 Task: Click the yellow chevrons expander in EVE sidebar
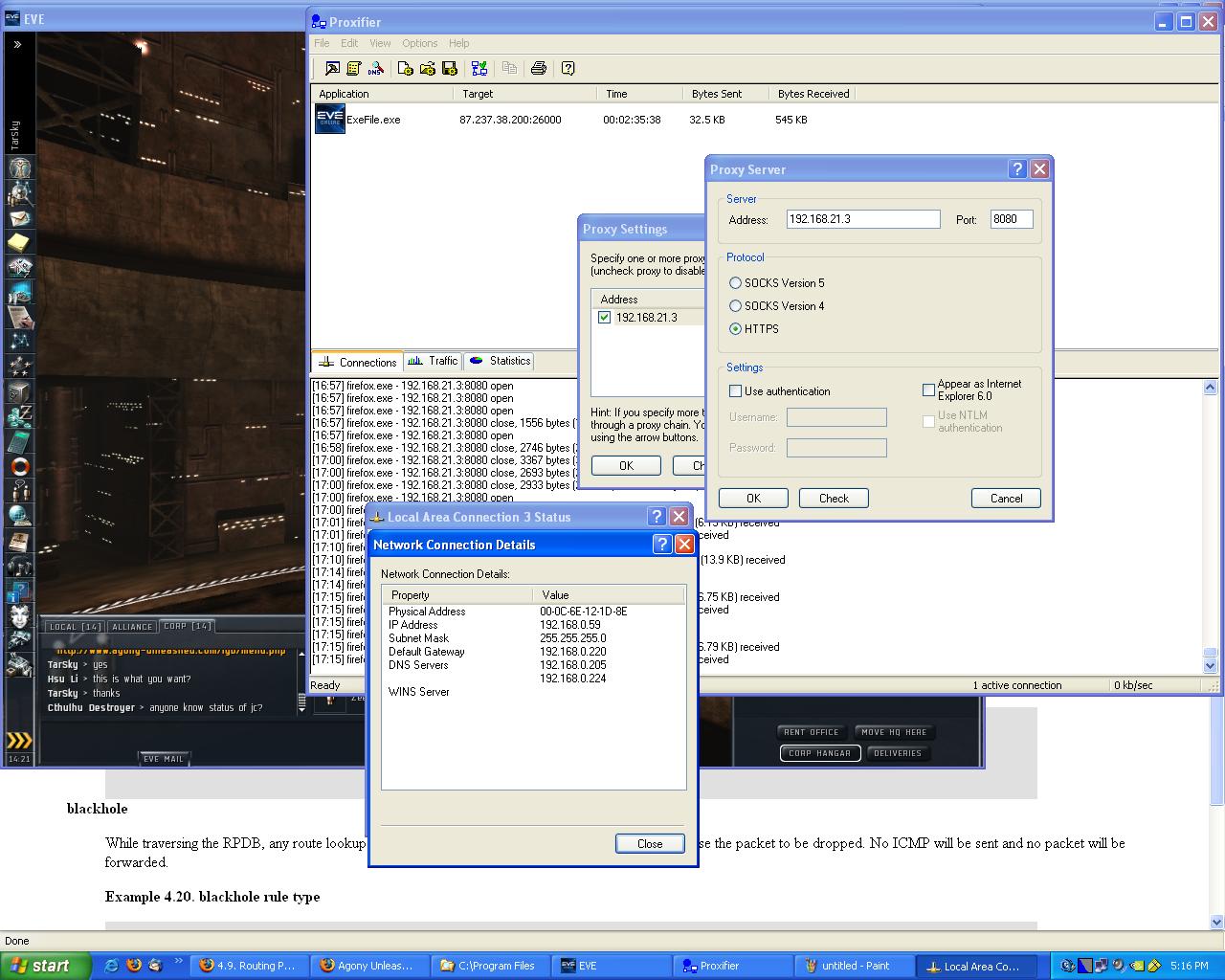tap(19, 740)
